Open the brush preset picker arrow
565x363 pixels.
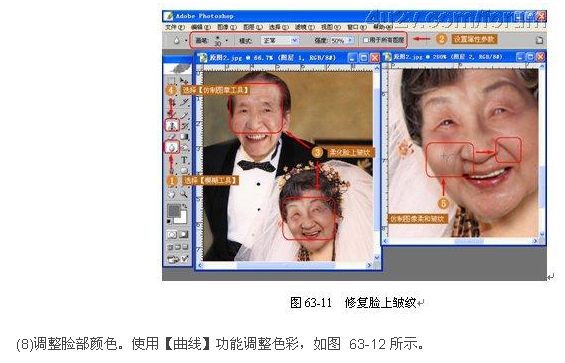tap(227, 40)
